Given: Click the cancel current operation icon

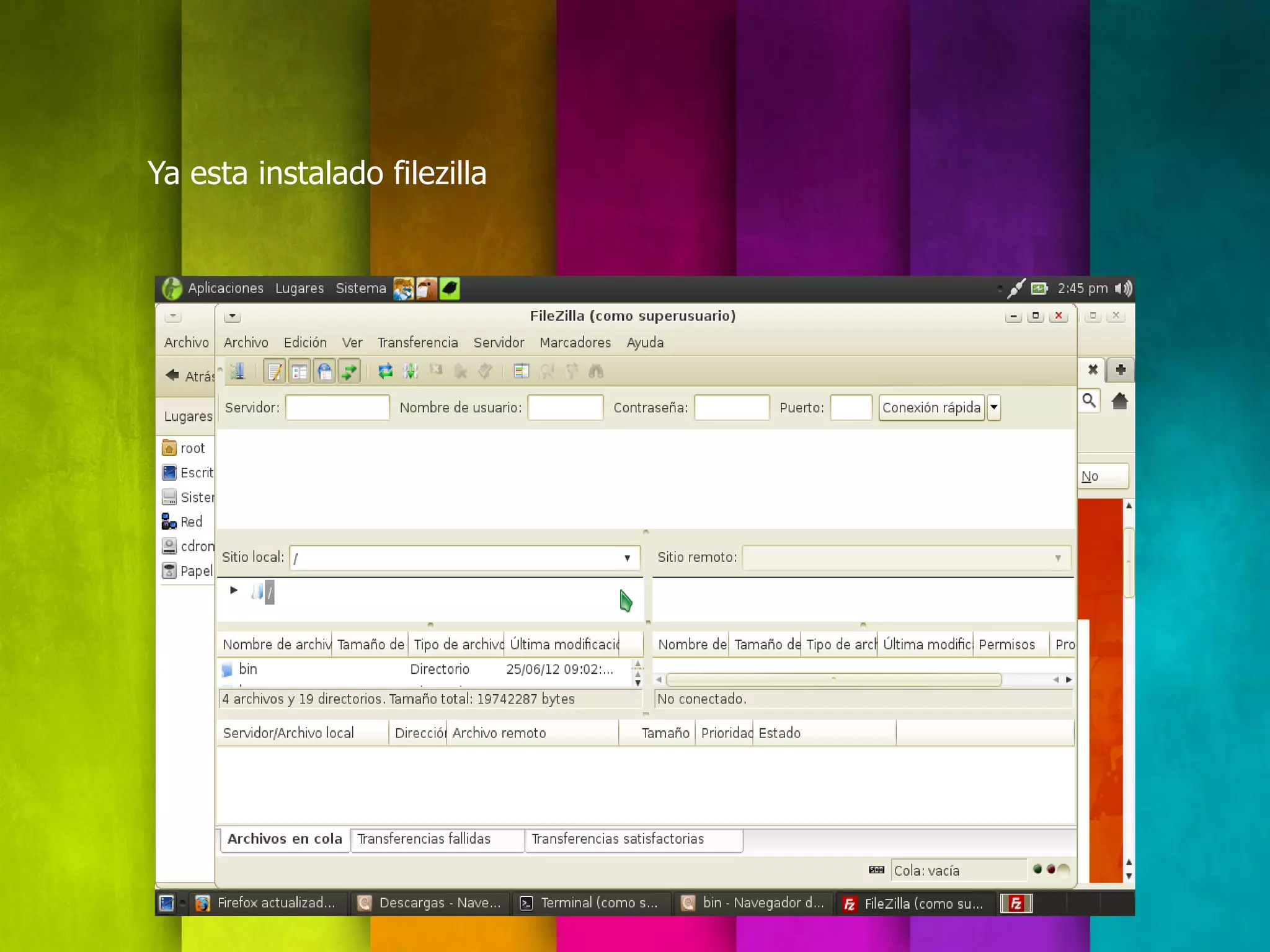Looking at the screenshot, I should point(436,371).
